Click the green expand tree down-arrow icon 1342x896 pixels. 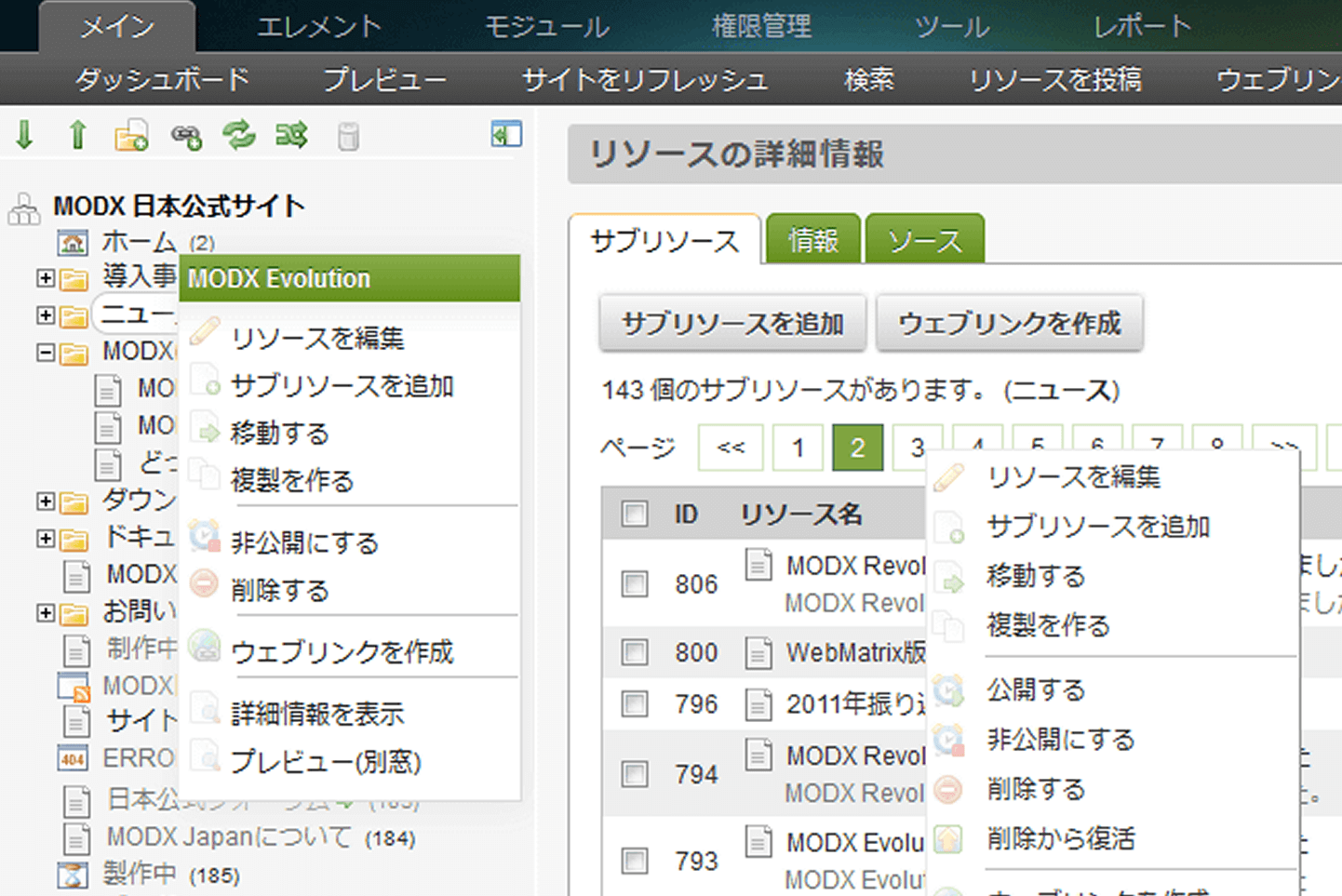coord(24,136)
